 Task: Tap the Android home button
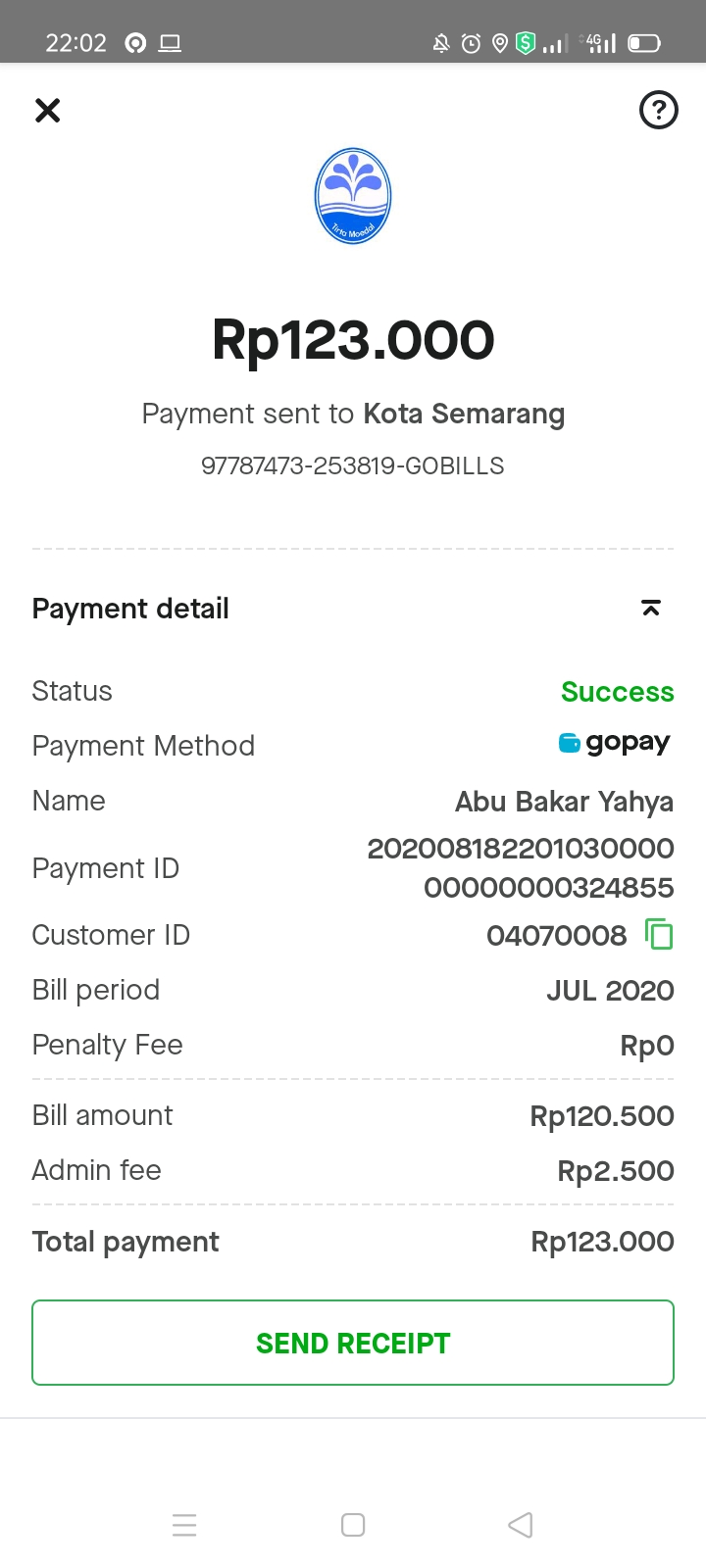[x=353, y=1525]
